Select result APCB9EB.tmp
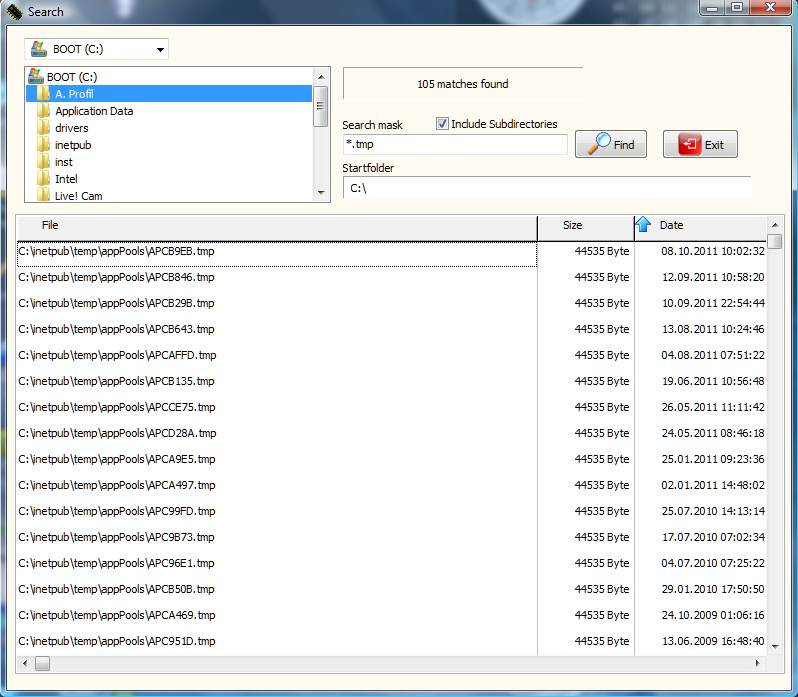The width and height of the screenshot is (798, 697). [x=277, y=253]
